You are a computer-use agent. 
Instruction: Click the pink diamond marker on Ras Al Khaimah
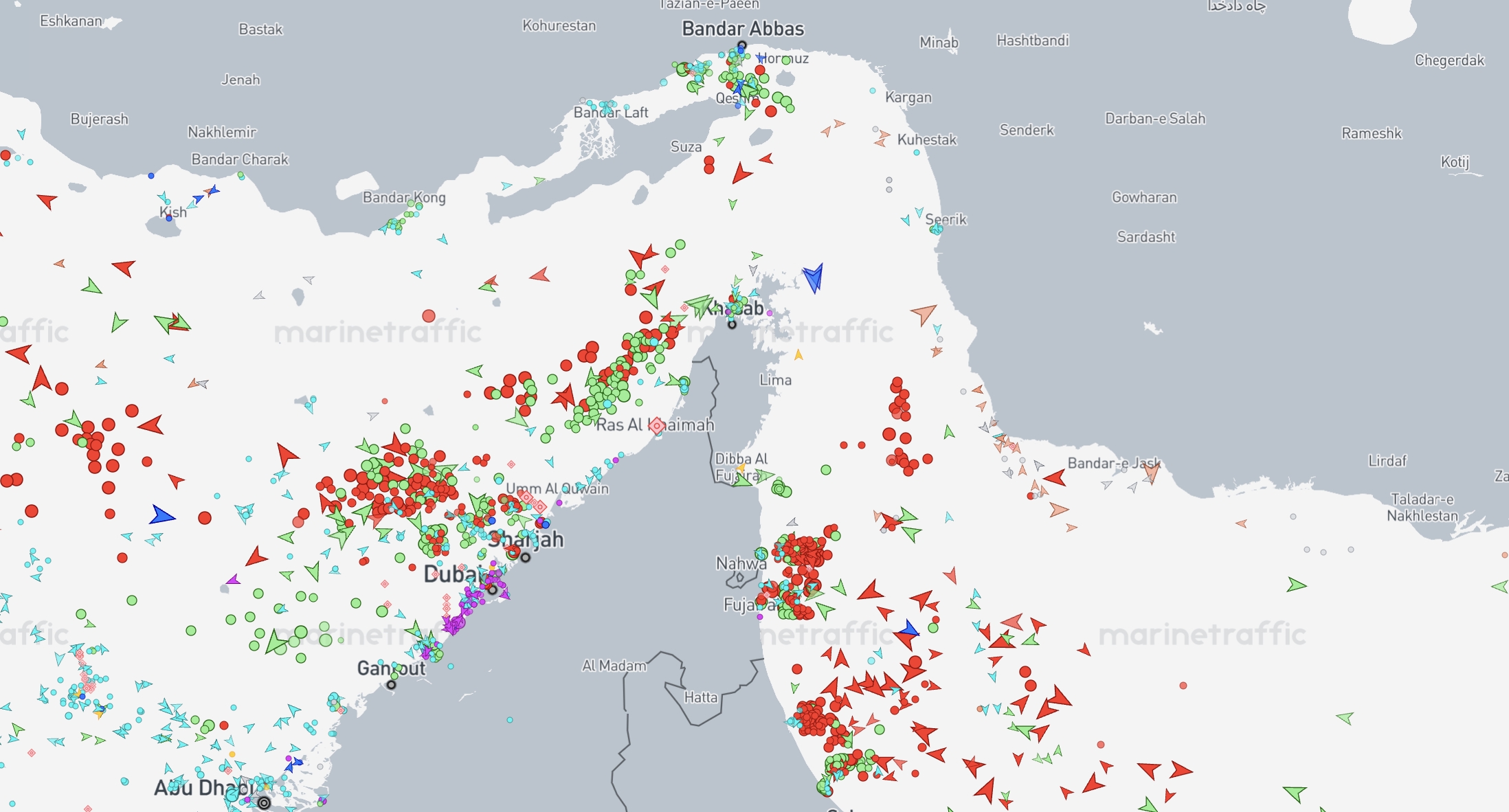tap(657, 425)
